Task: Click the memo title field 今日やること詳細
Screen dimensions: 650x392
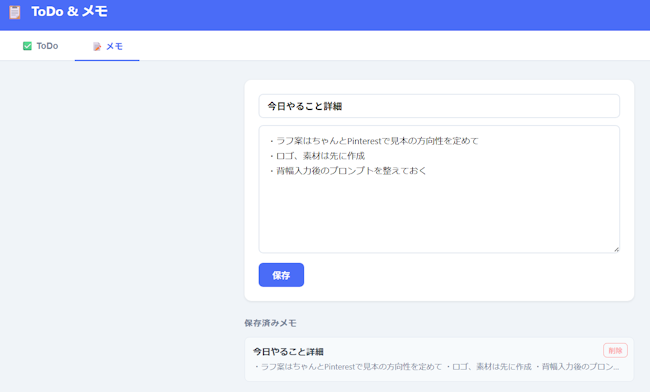Action: point(439,106)
